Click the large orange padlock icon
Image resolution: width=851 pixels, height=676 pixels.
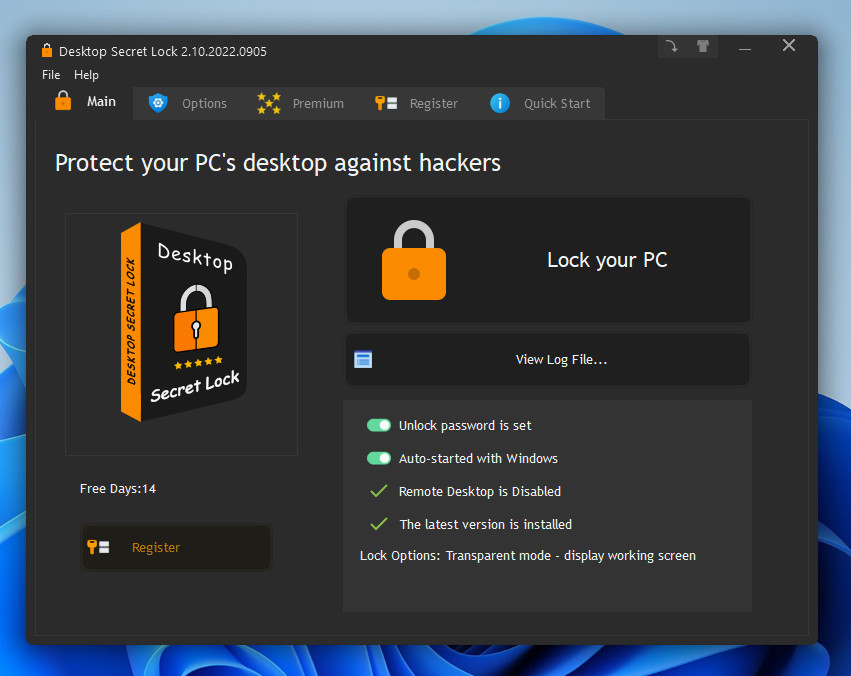tap(414, 260)
